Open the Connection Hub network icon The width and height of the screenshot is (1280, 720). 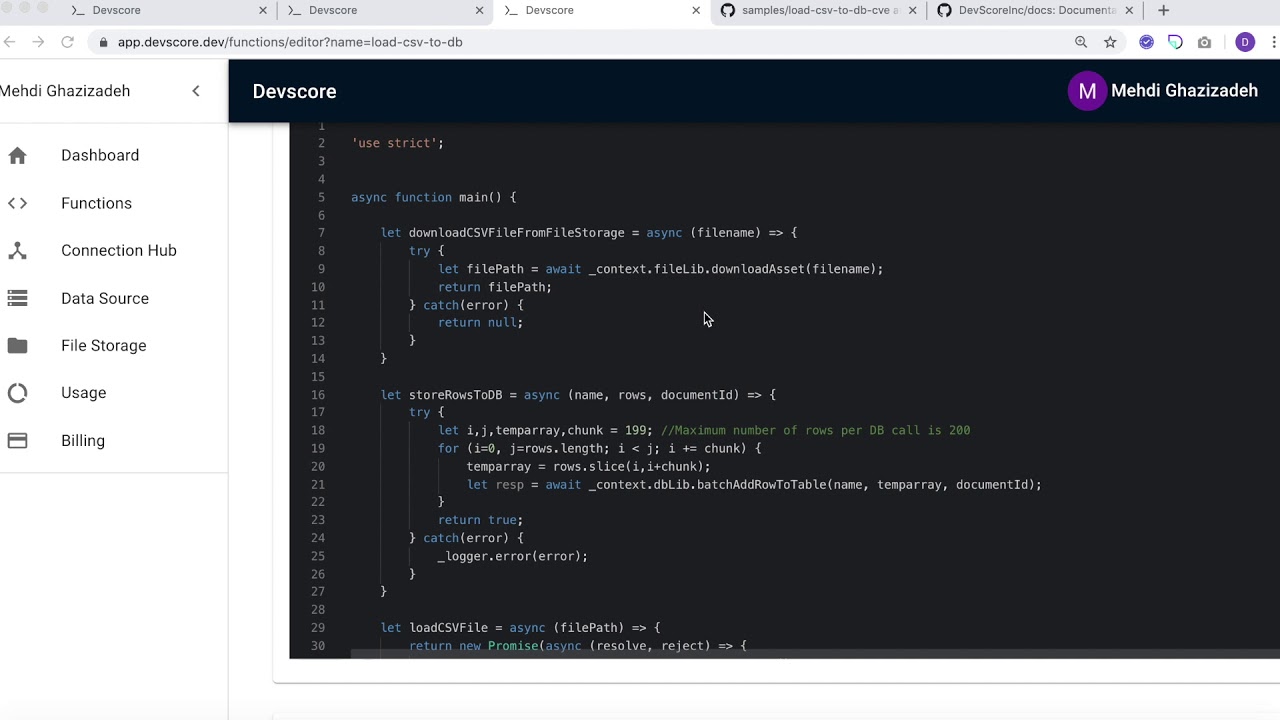coord(17,251)
